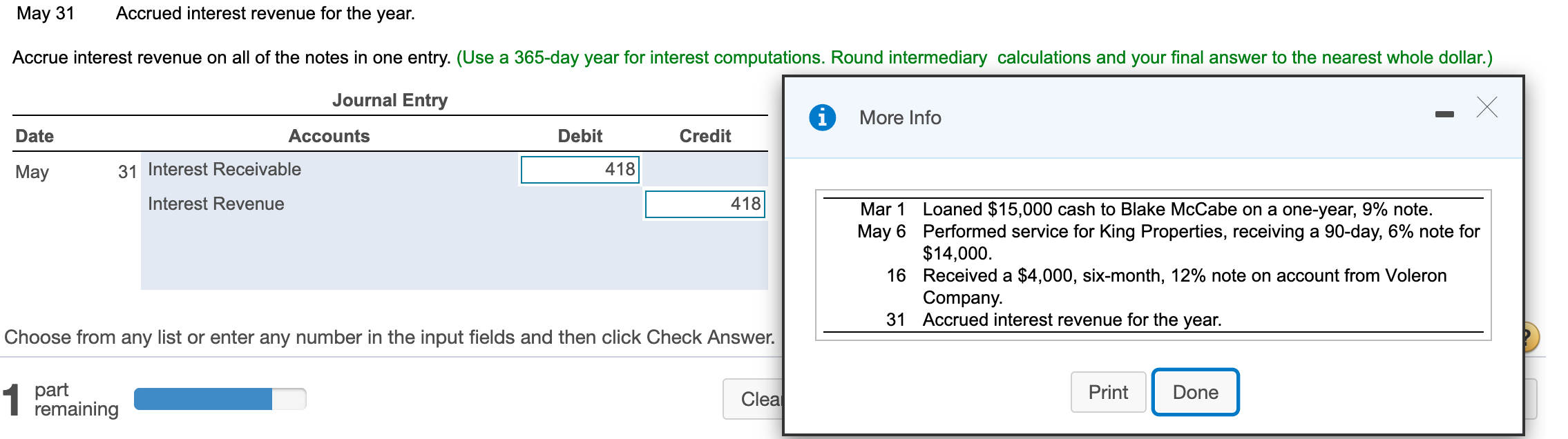Open the Interest Receivable accounts list
This screenshot has height=439, width=1568.
coord(224,169)
